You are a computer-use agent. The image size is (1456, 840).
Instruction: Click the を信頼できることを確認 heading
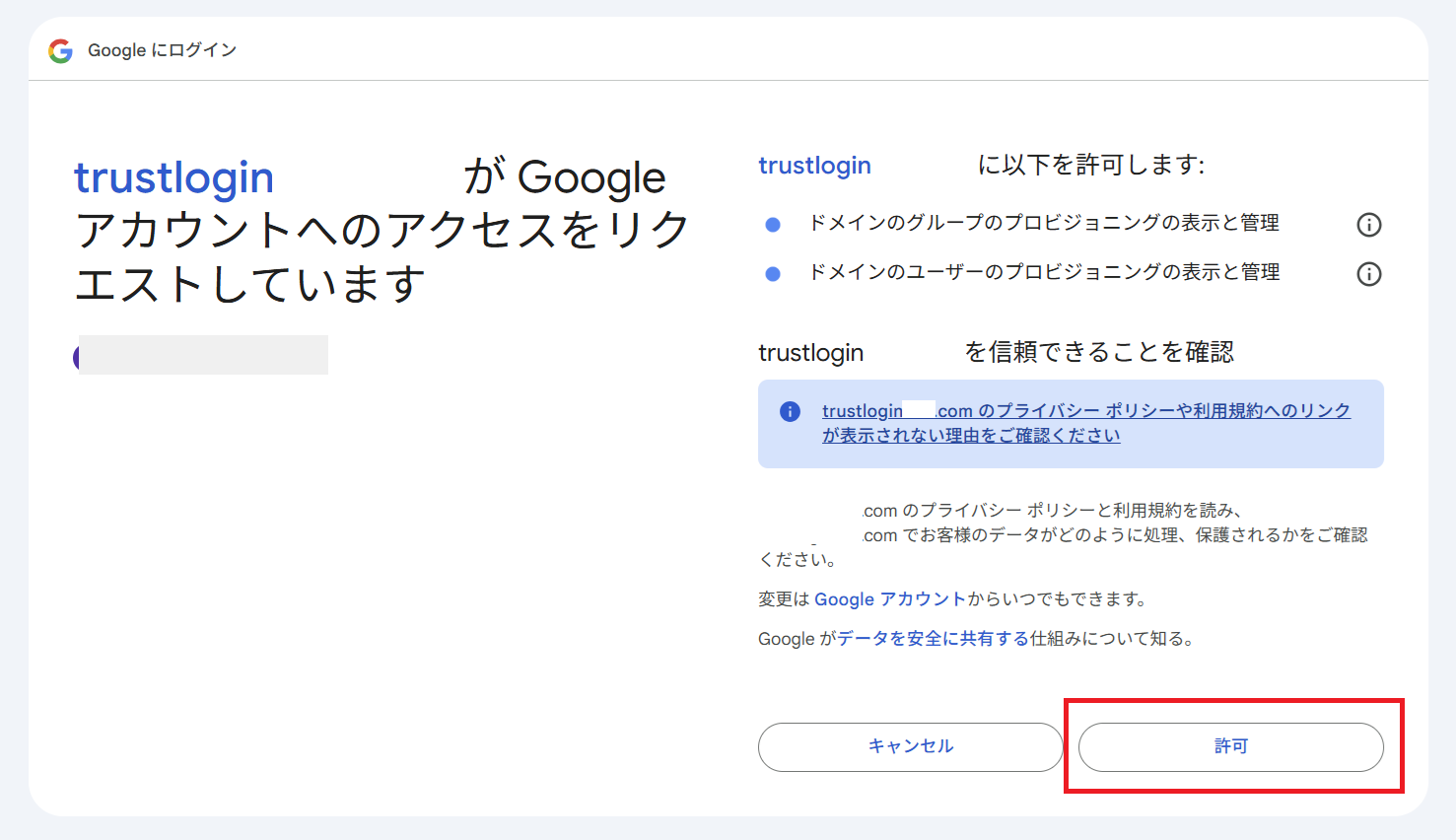[1099, 352]
